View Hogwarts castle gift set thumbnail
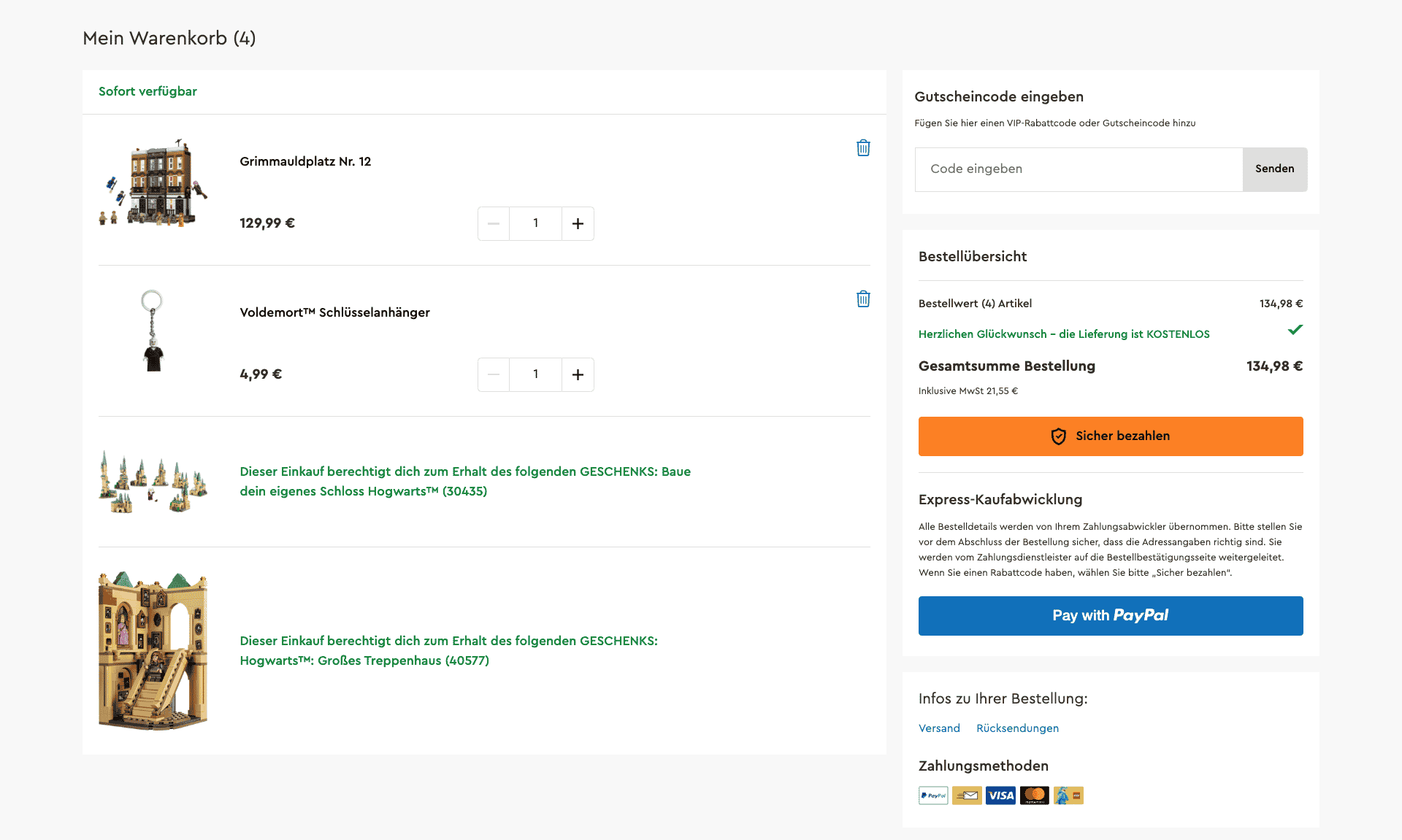 click(x=153, y=482)
